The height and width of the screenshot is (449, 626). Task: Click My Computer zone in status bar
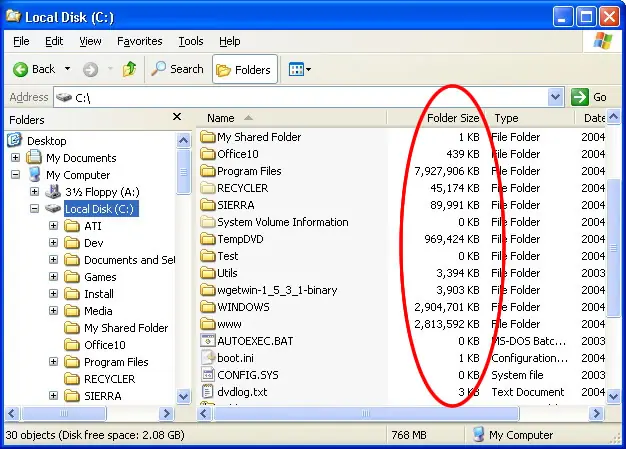pyautogui.click(x=513, y=435)
